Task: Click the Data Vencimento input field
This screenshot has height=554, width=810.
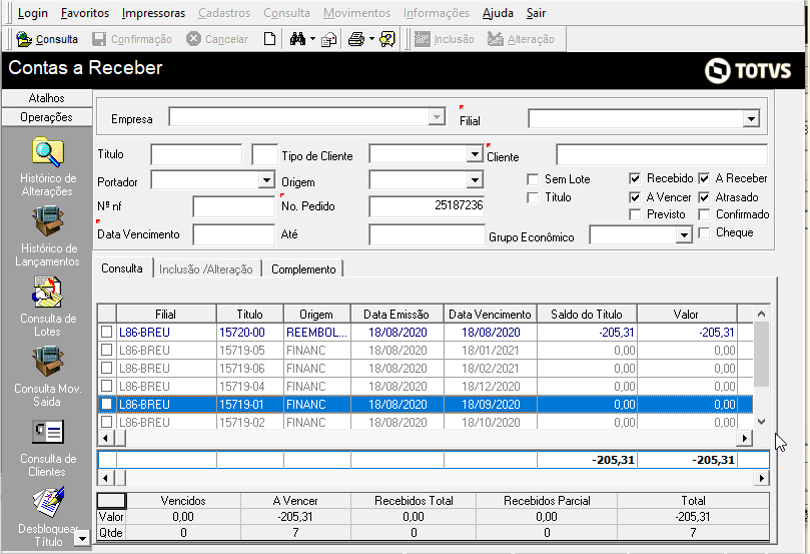Action: (233, 234)
